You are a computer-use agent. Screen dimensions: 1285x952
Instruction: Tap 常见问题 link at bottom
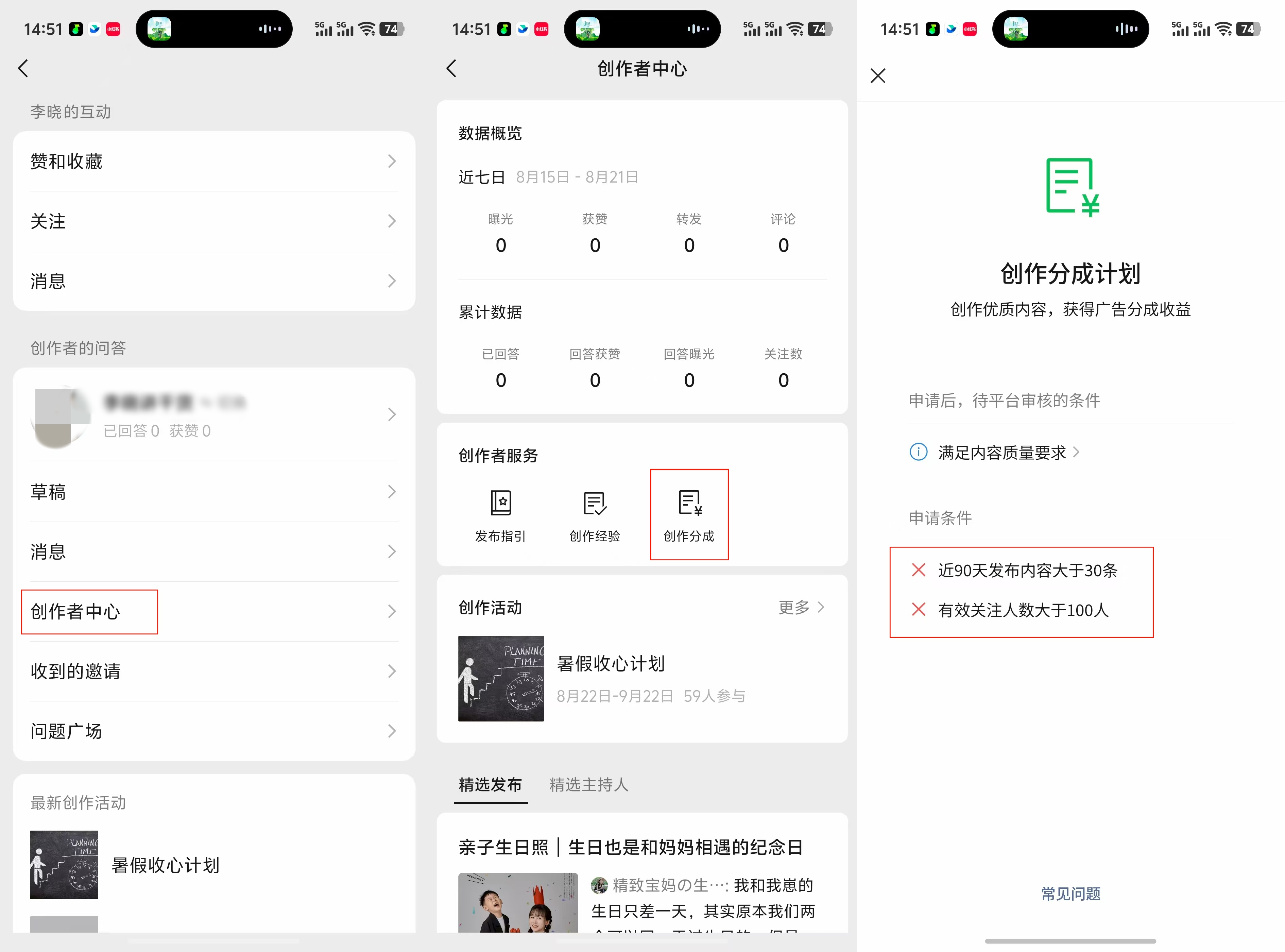[x=1070, y=893]
